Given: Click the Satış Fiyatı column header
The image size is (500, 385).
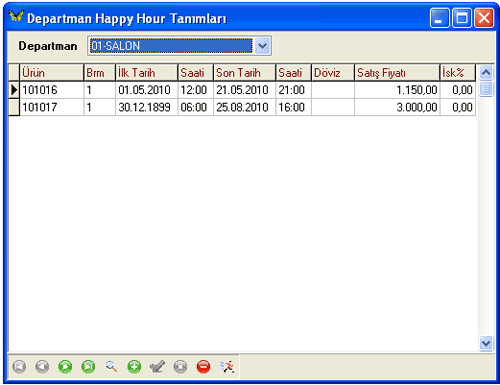Looking at the screenshot, I should [x=397, y=73].
